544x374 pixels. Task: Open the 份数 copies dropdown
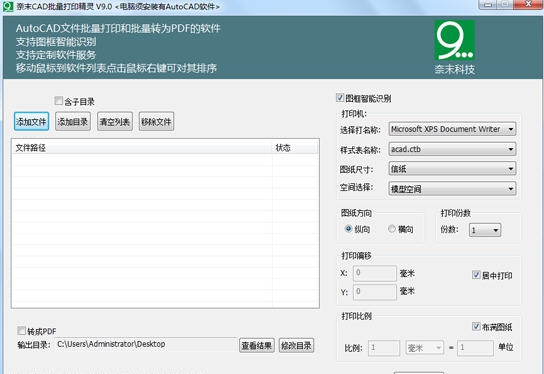(x=485, y=230)
